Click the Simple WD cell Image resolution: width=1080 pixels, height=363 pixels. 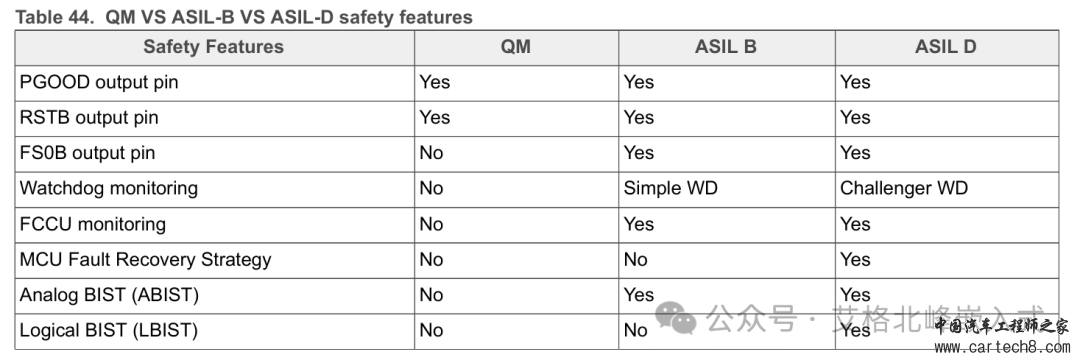pyautogui.click(x=670, y=188)
